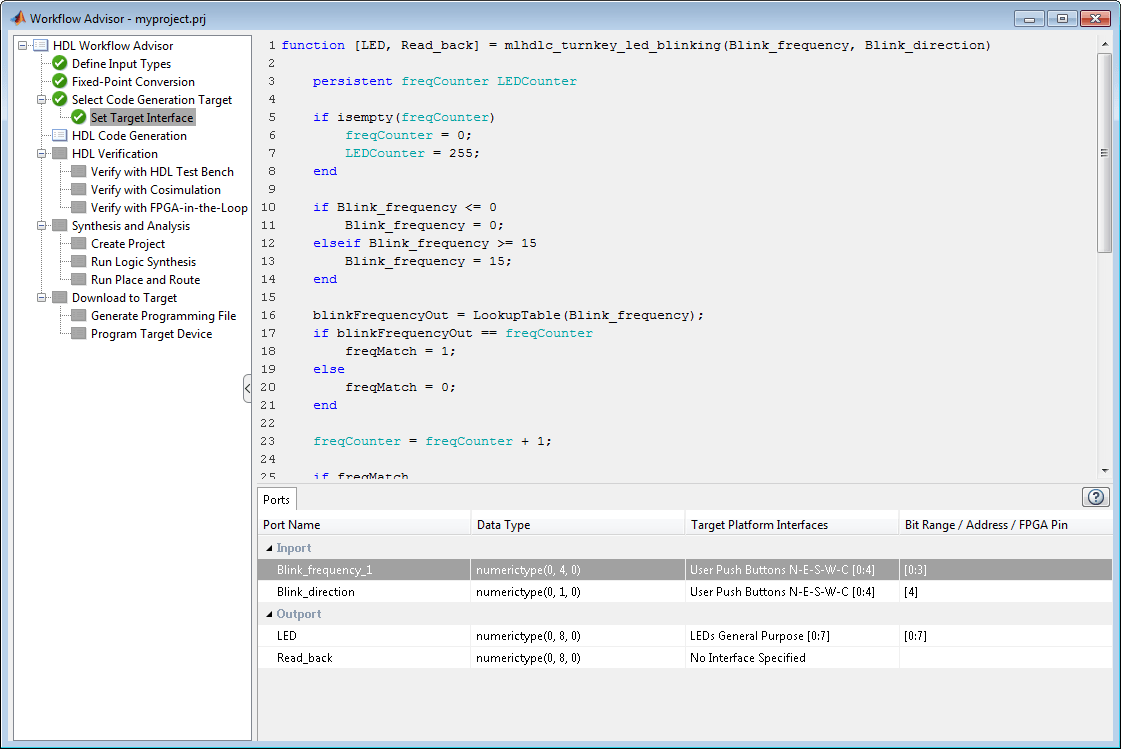Click green check icon beside Define Input Types

click(60, 64)
